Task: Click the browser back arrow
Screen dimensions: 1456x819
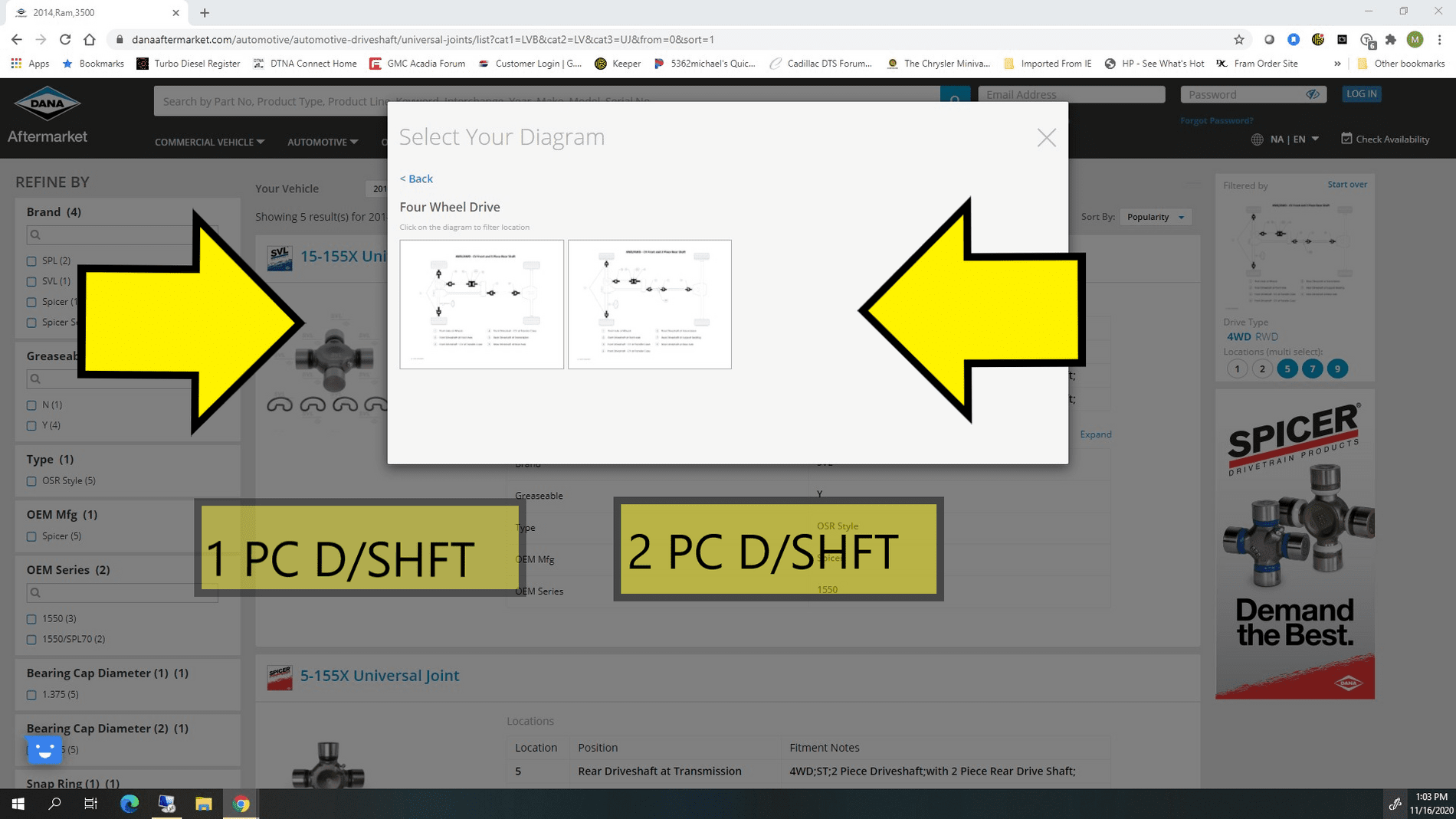Action: [17, 39]
